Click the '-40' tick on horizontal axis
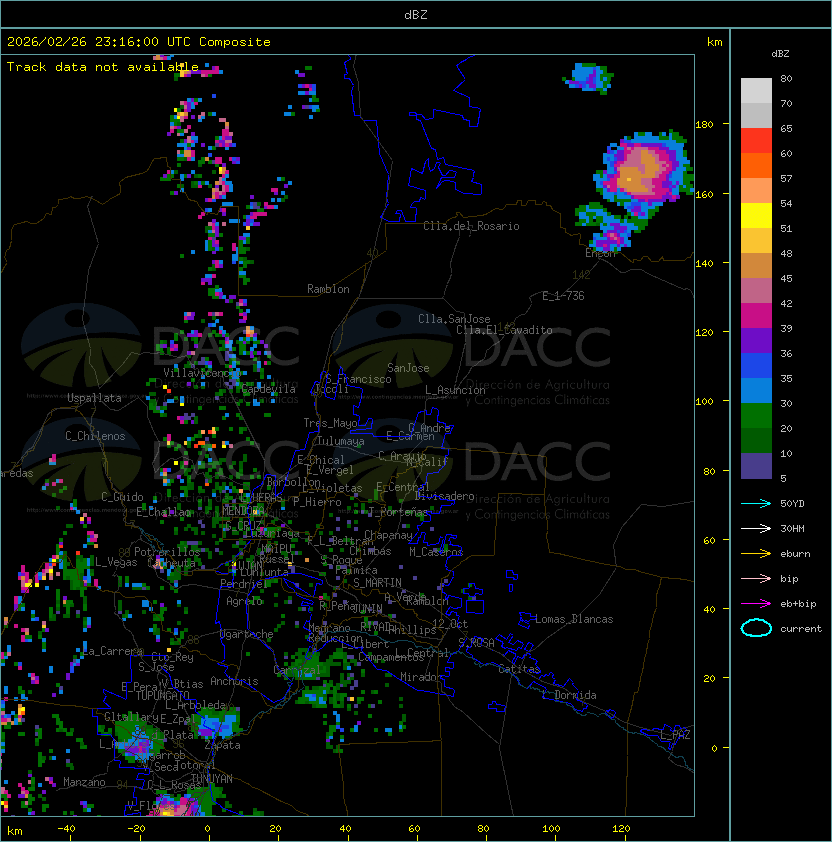 coord(66,829)
